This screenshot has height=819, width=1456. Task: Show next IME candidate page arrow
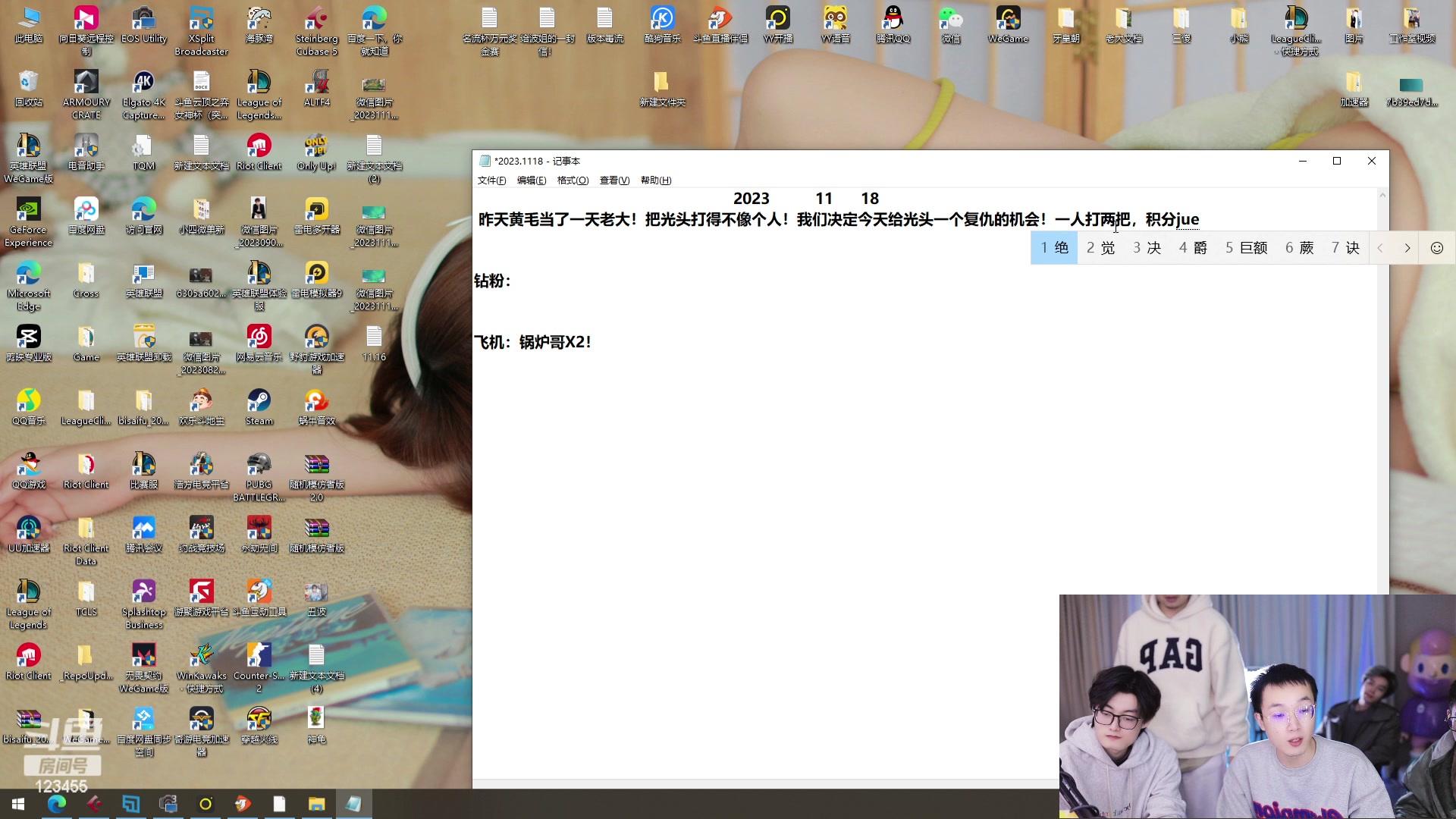(x=1407, y=248)
